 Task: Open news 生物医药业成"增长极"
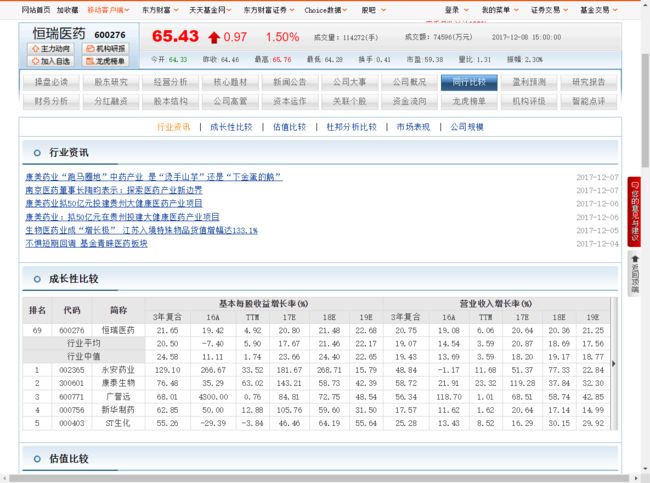tap(141, 230)
